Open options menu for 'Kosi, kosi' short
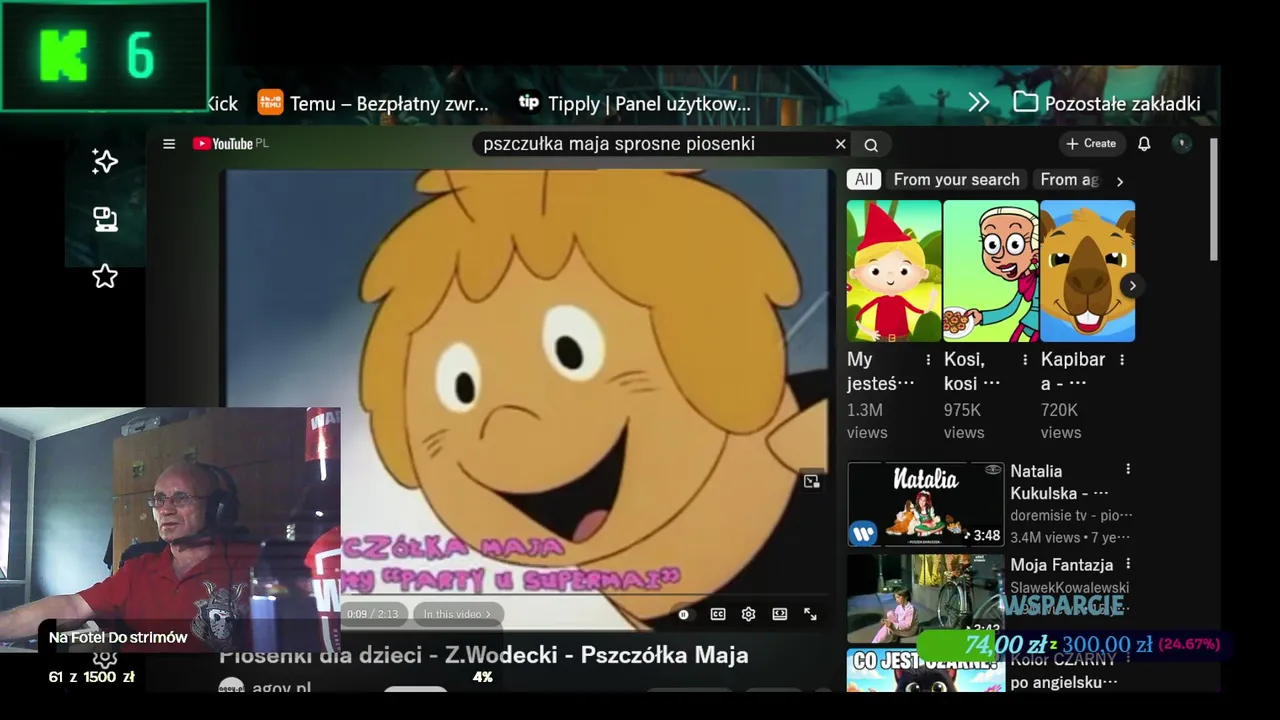Image resolution: width=1280 pixels, height=720 pixels. coord(1025,360)
